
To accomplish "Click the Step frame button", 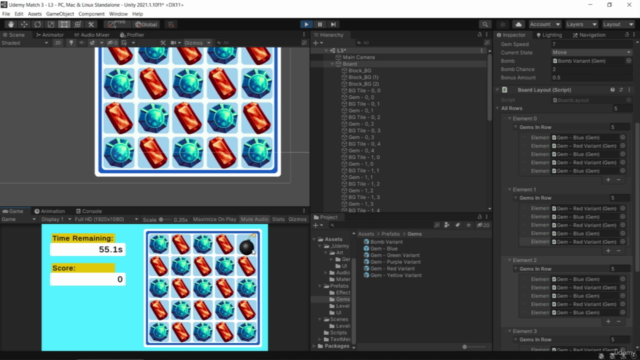I will [x=333, y=24].
